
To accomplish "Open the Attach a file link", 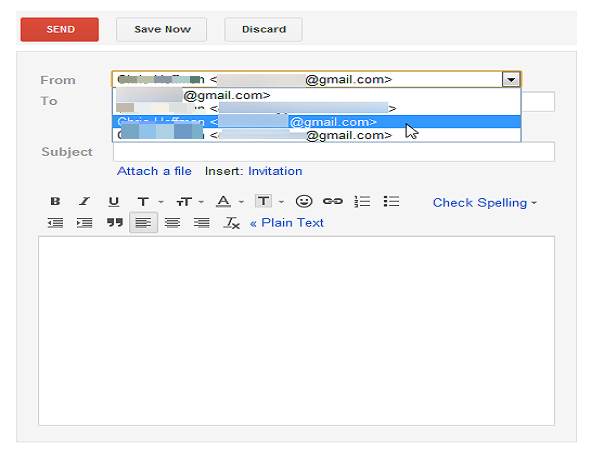I will coord(154,171).
